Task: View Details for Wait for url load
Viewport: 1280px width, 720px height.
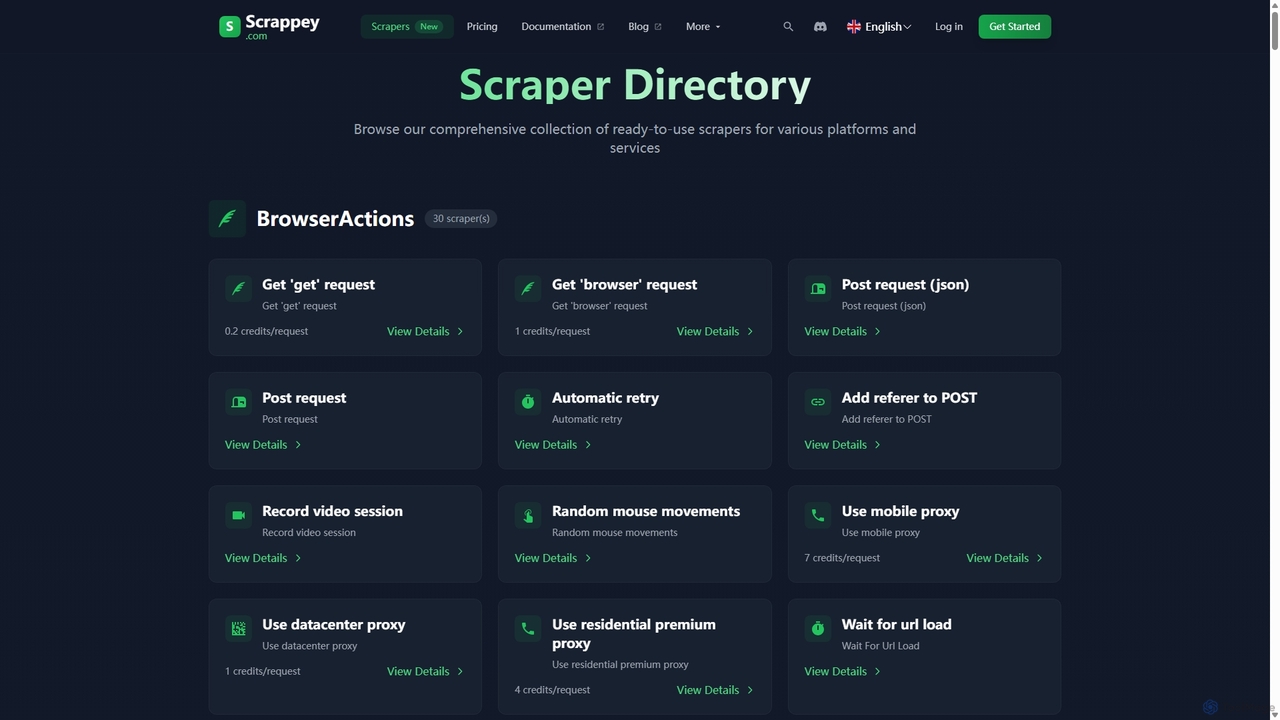Action: (843, 671)
